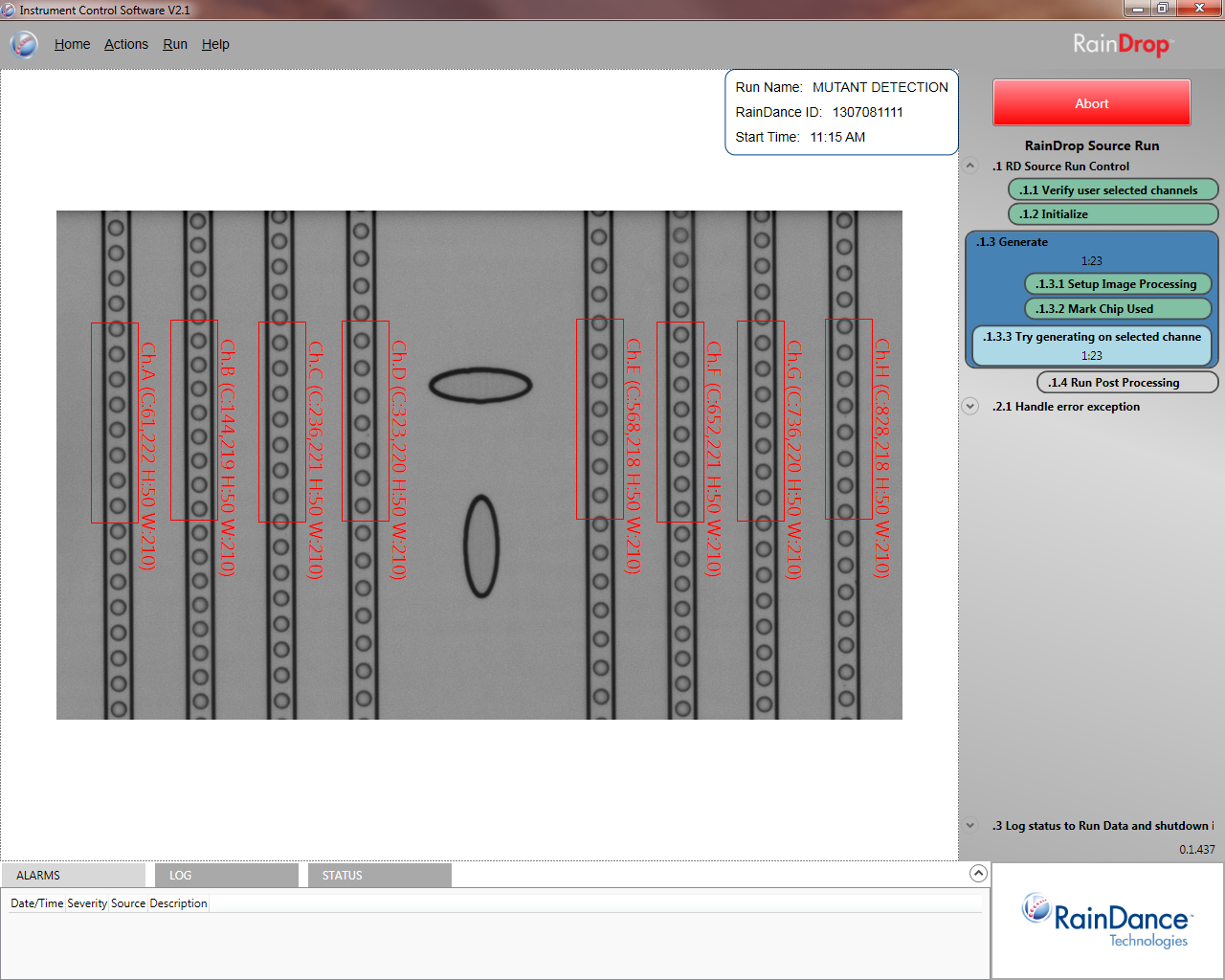Open the Help menu
1225x980 pixels.
215,44
